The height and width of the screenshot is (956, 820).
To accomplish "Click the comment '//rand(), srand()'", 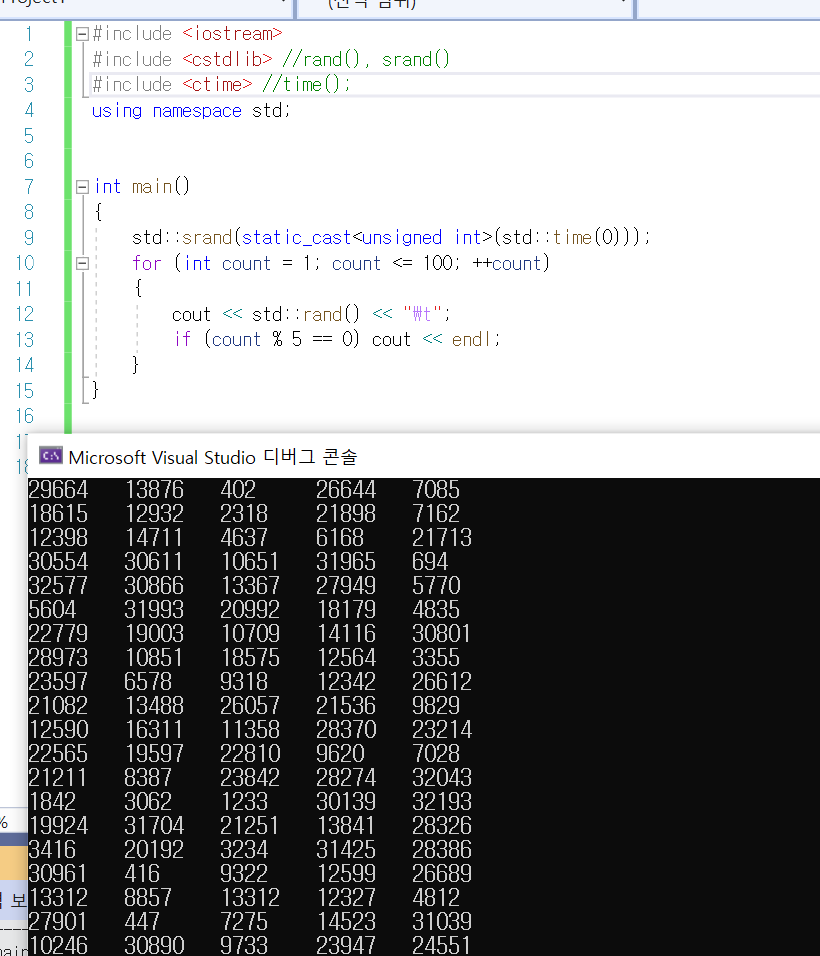I will click(x=366, y=59).
